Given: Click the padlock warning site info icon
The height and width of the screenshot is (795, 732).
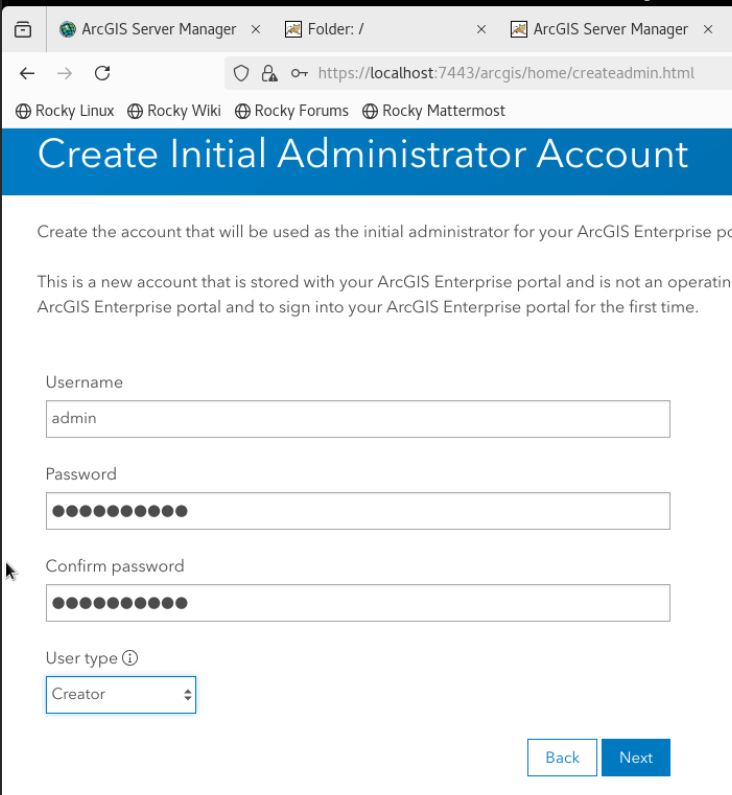Looking at the screenshot, I should (269, 74).
